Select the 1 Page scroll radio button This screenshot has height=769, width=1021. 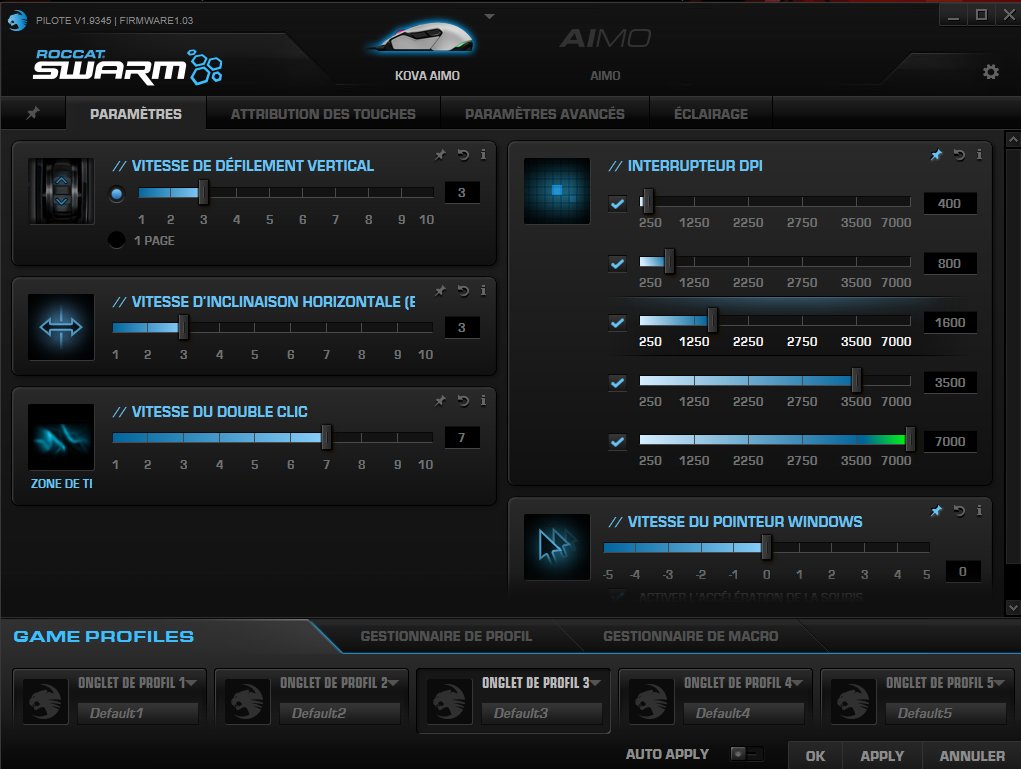(x=117, y=240)
